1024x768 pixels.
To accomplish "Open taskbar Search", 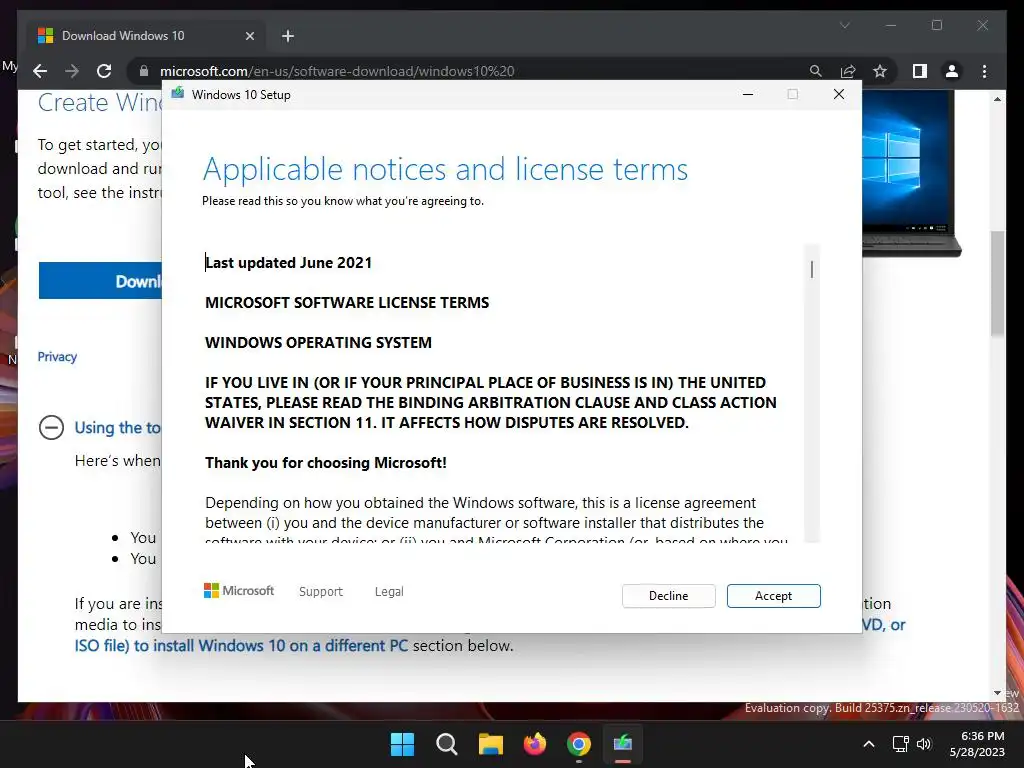I will (447, 744).
